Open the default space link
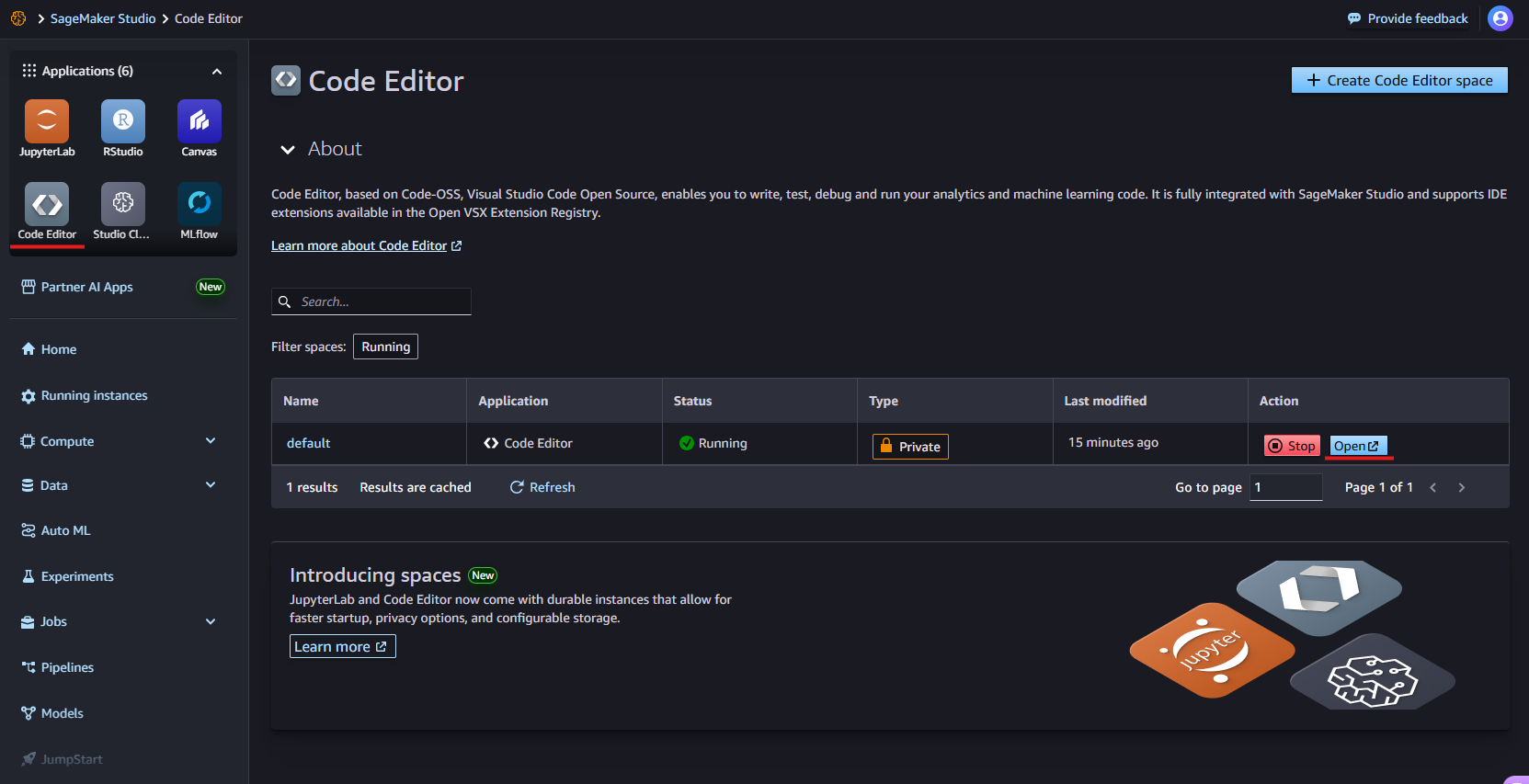 coord(308,443)
